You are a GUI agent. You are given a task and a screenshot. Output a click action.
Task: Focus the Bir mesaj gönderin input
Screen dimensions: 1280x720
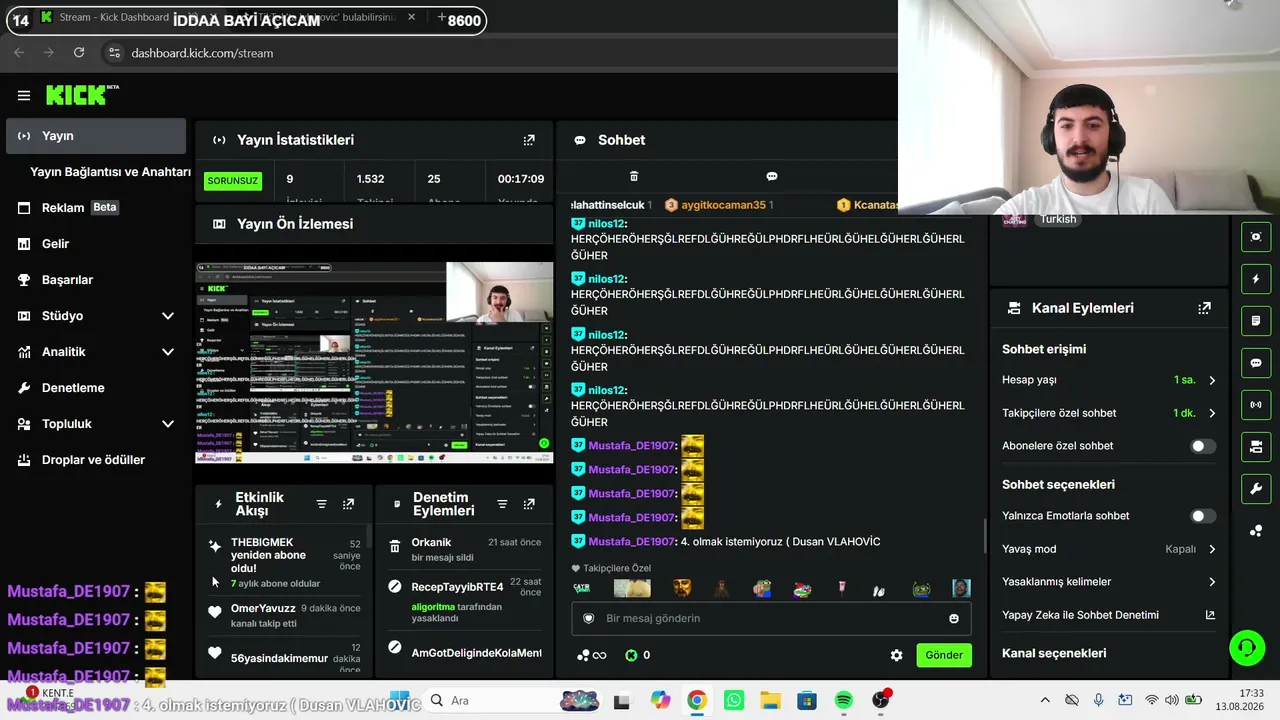[x=770, y=618]
